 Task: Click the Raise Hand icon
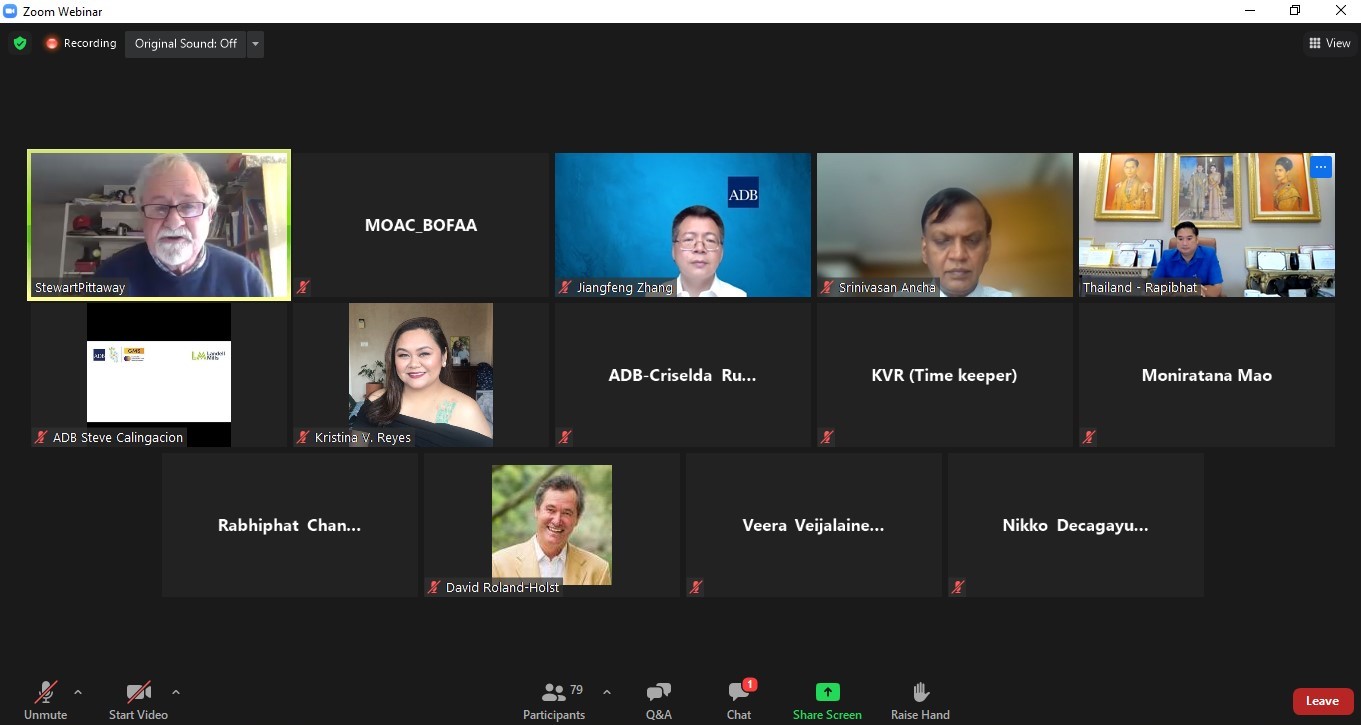coord(921,692)
